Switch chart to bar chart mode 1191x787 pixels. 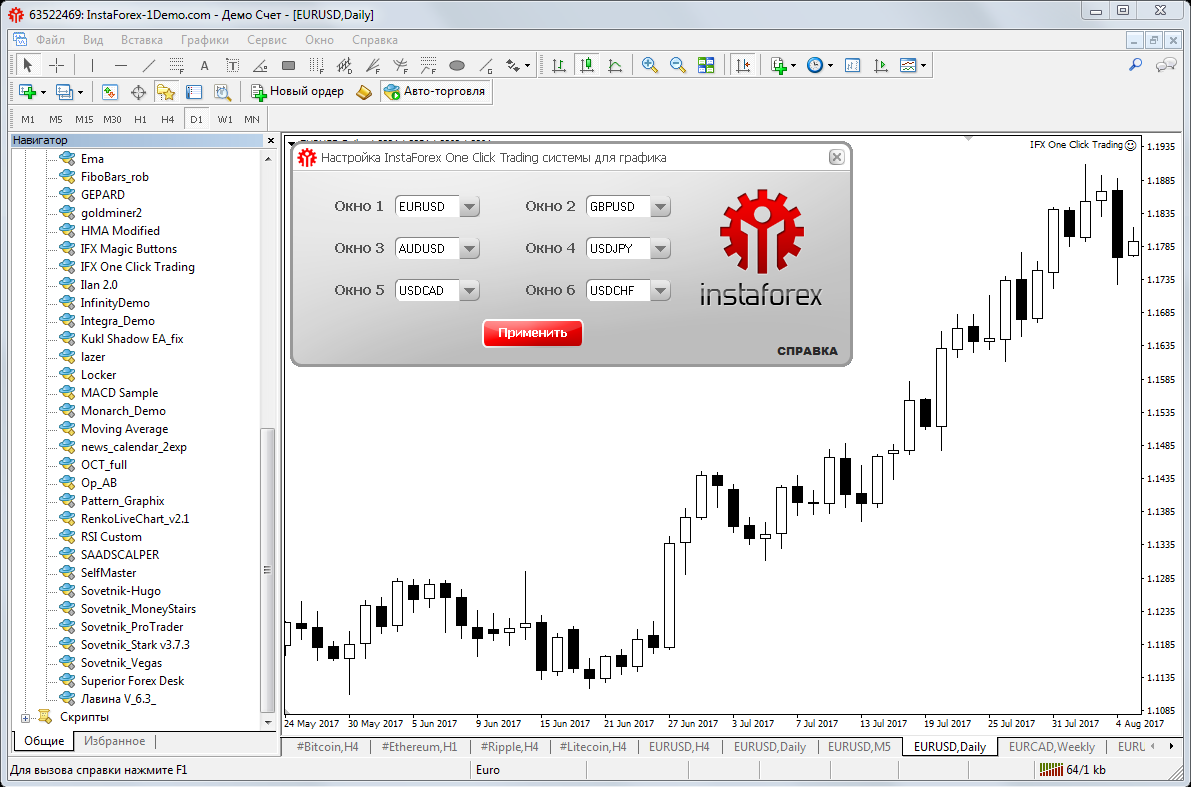tap(558, 65)
